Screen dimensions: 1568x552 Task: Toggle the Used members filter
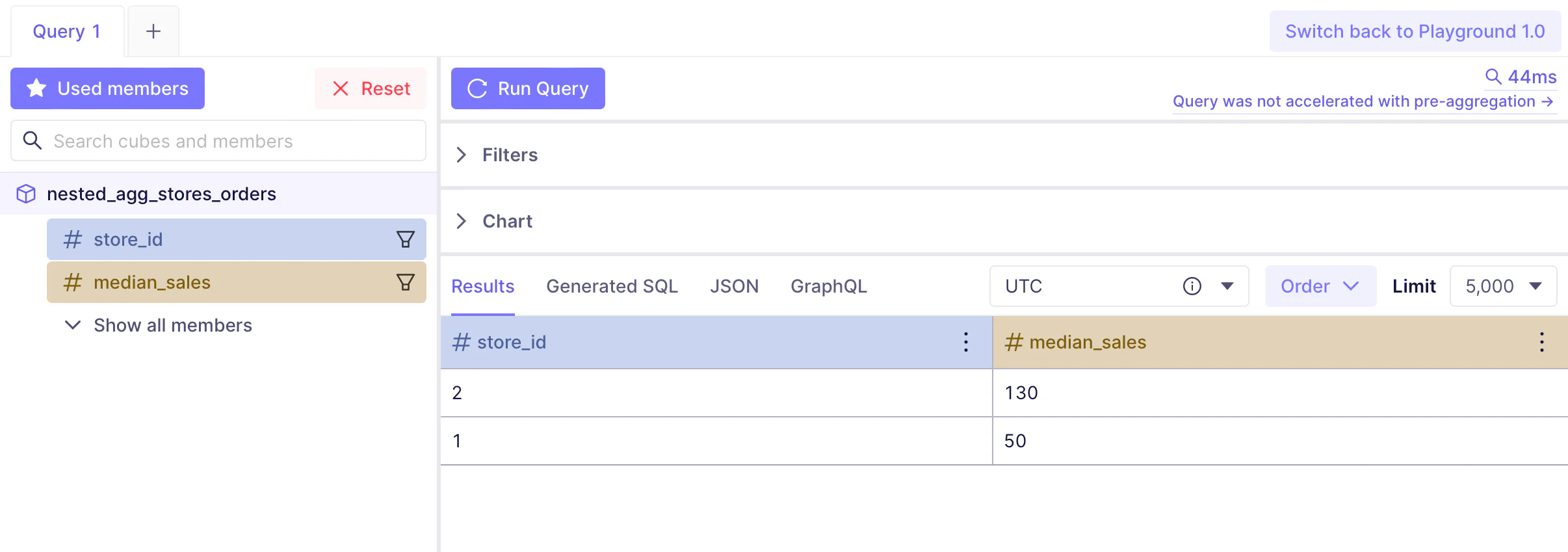click(x=107, y=88)
